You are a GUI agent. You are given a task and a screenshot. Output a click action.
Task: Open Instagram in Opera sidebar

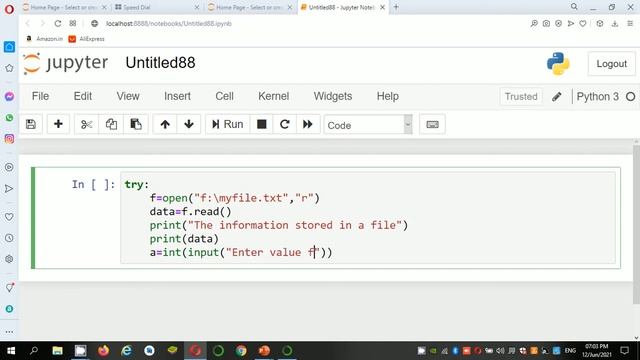(x=9, y=139)
